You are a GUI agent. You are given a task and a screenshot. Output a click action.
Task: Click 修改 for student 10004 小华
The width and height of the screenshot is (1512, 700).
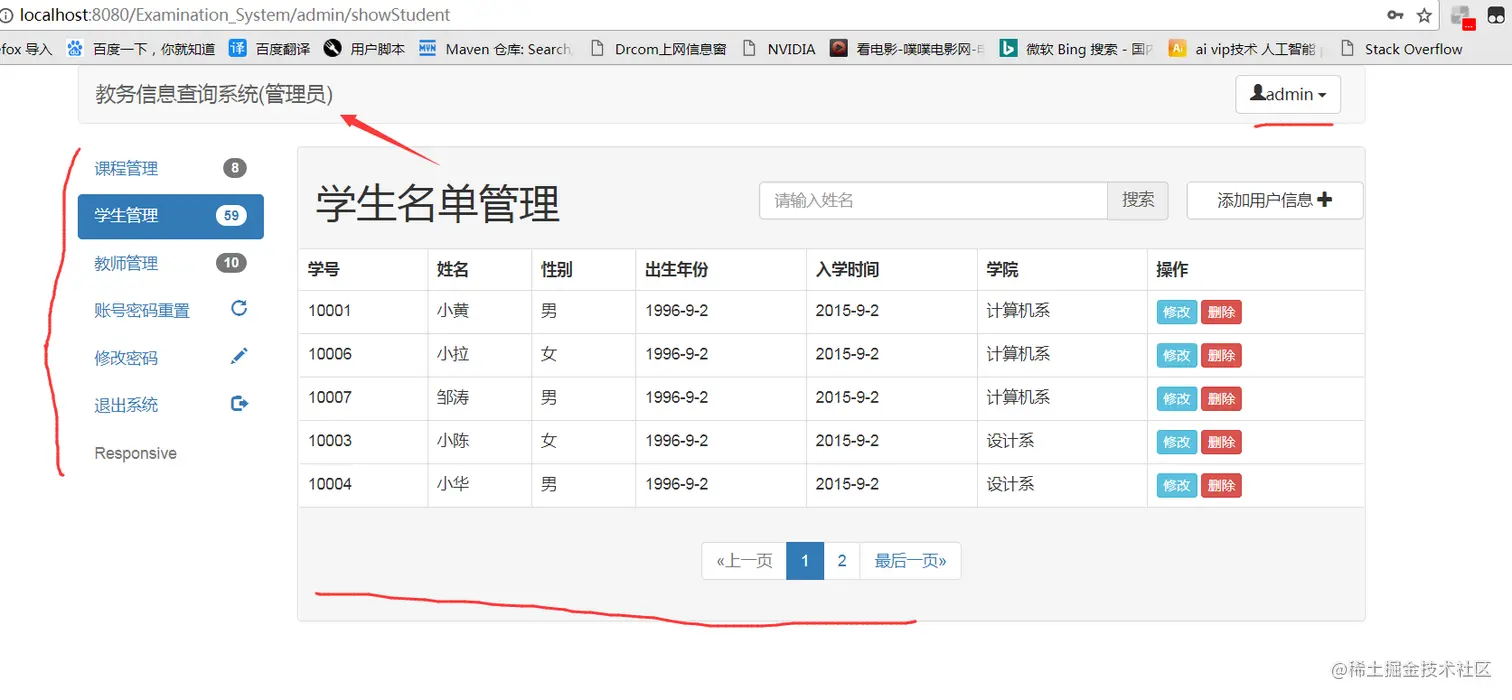point(1177,485)
